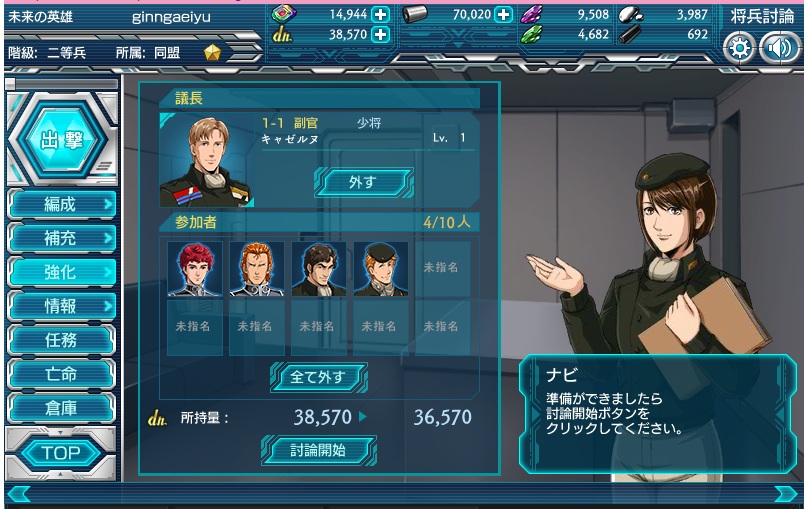
Task: Open settings gear icon
Action: [740, 48]
